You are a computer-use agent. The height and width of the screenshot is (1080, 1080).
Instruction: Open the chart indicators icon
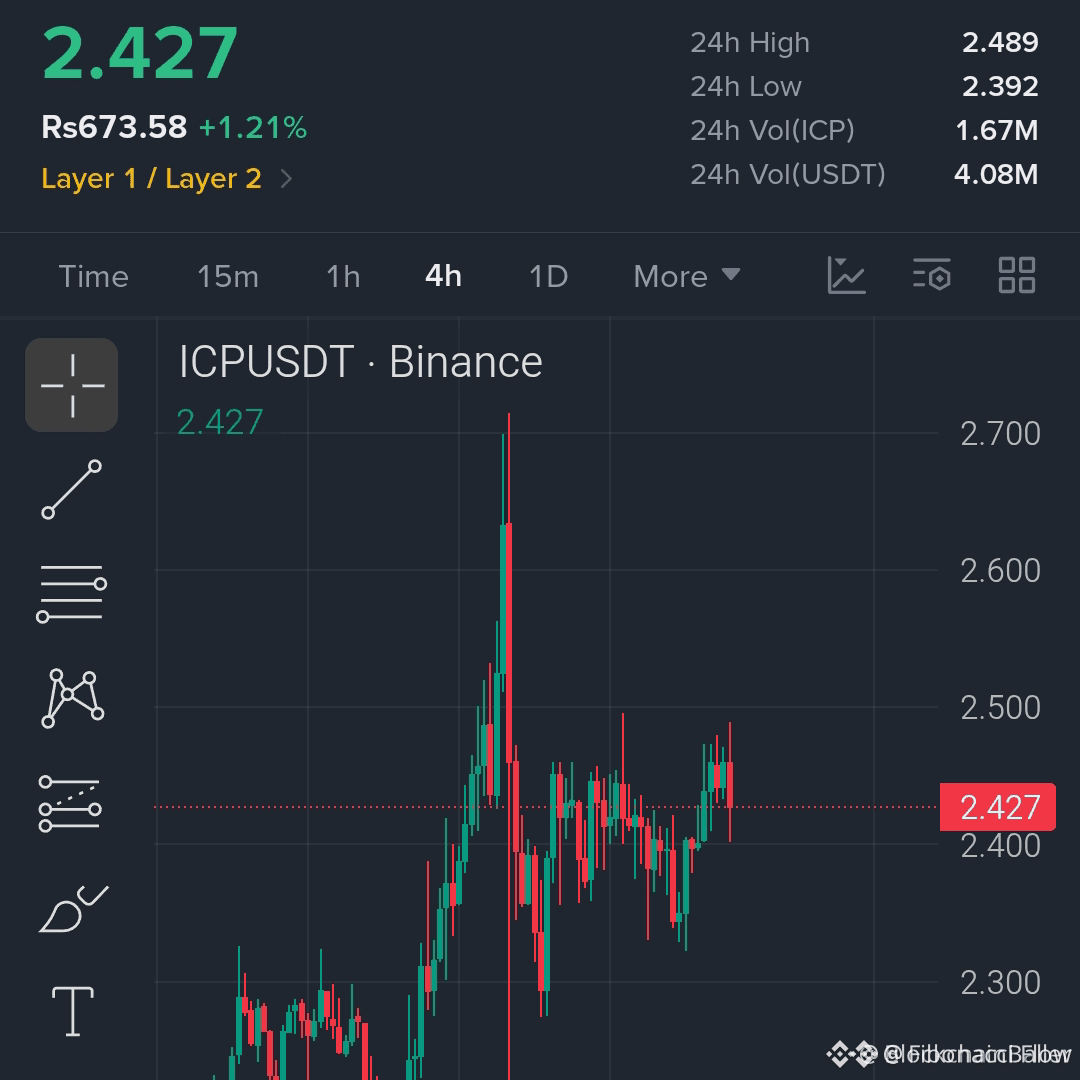click(x=846, y=276)
